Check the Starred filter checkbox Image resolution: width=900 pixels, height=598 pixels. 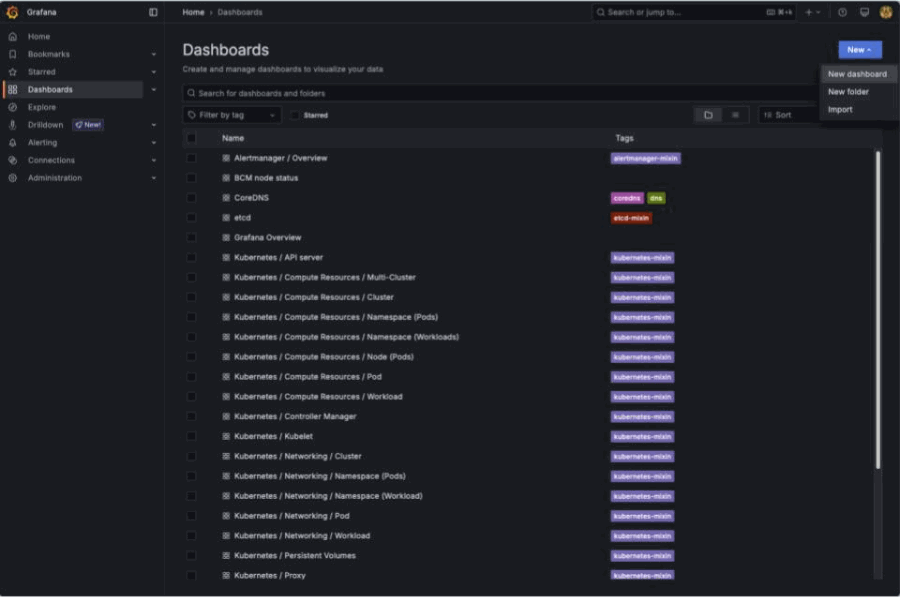click(x=295, y=115)
